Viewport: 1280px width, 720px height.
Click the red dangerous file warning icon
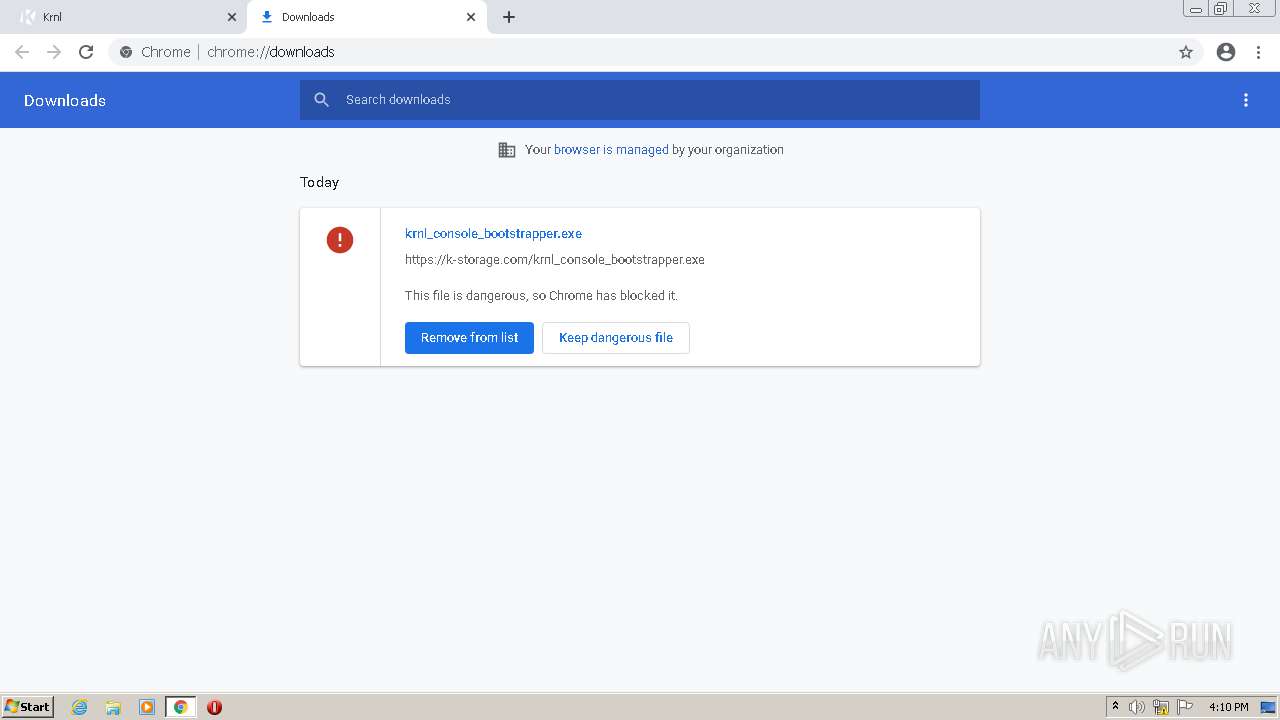[x=340, y=240]
